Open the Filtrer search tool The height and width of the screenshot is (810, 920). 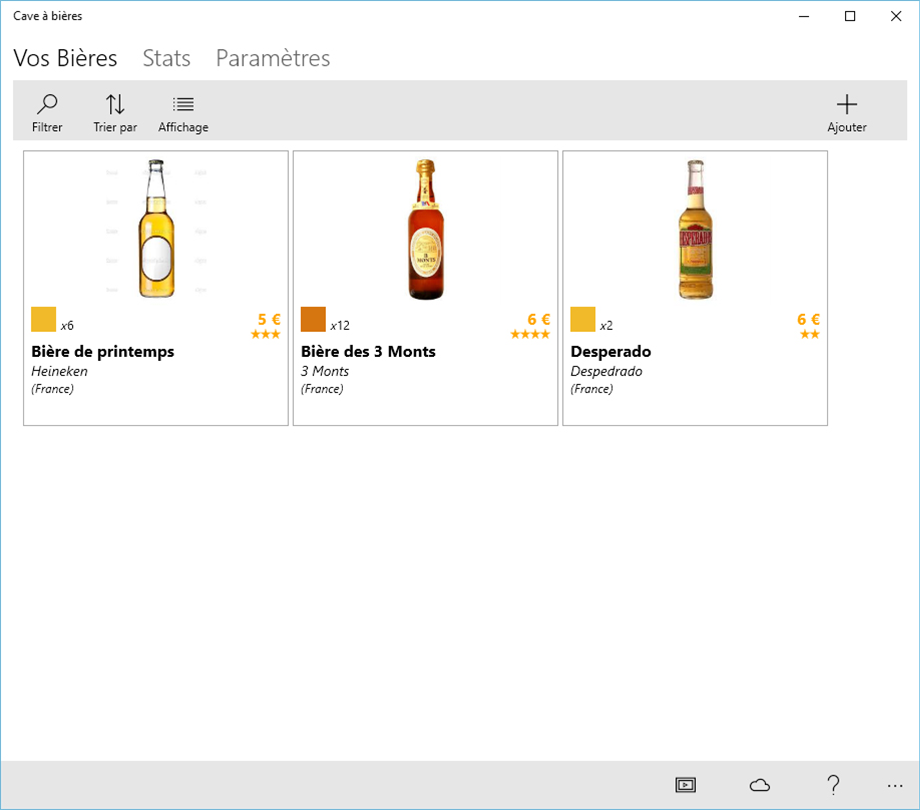point(47,113)
